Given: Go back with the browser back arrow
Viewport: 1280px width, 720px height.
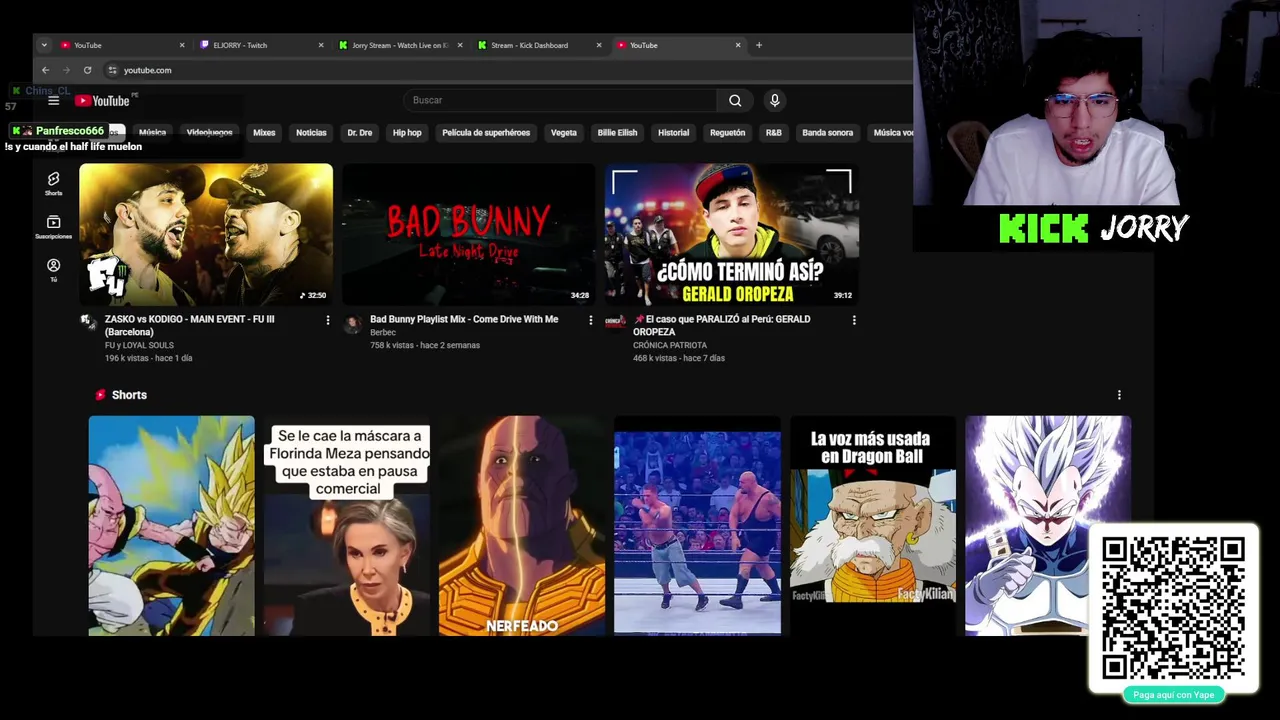Looking at the screenshot, I should coord(45,70).
